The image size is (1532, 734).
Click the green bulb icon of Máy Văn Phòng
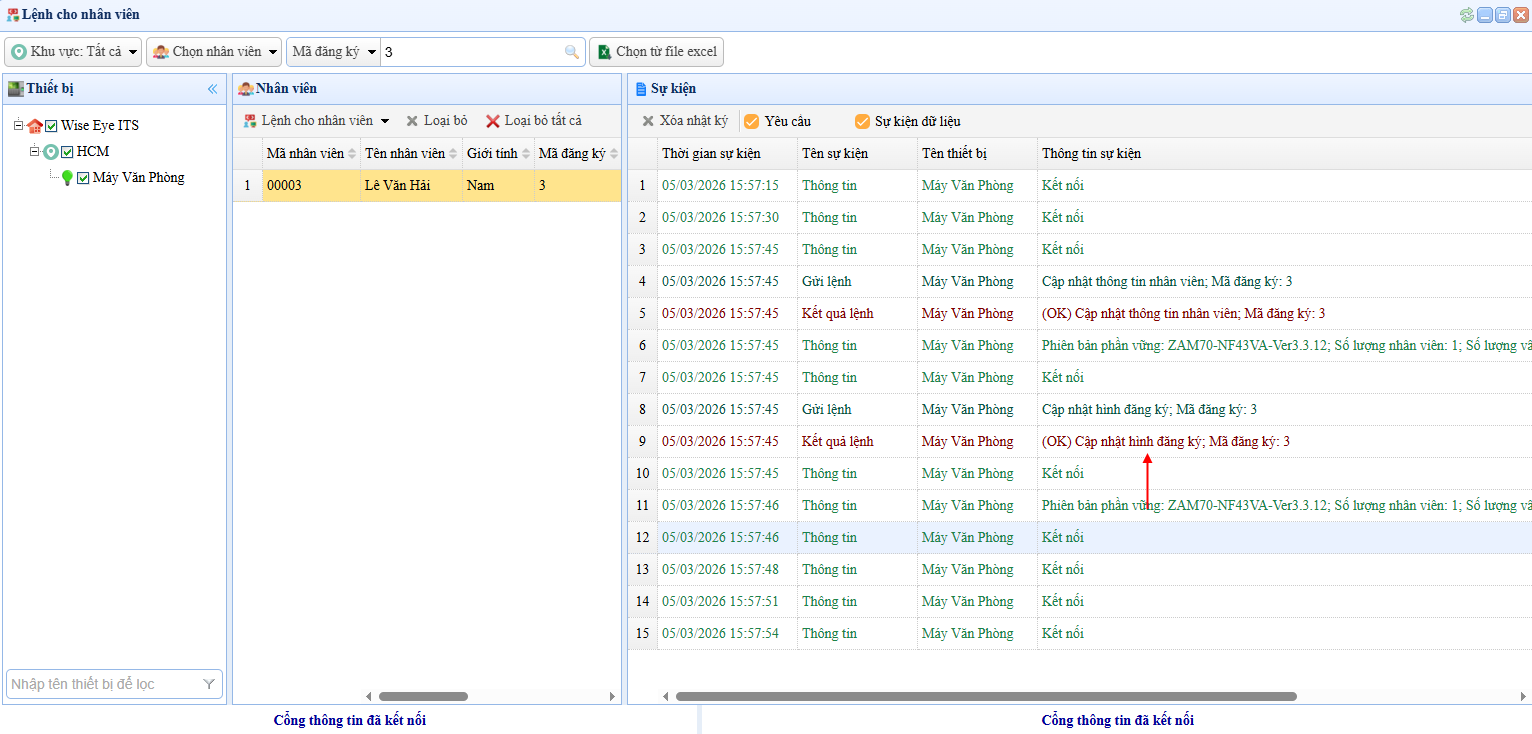tap(67, 178)
